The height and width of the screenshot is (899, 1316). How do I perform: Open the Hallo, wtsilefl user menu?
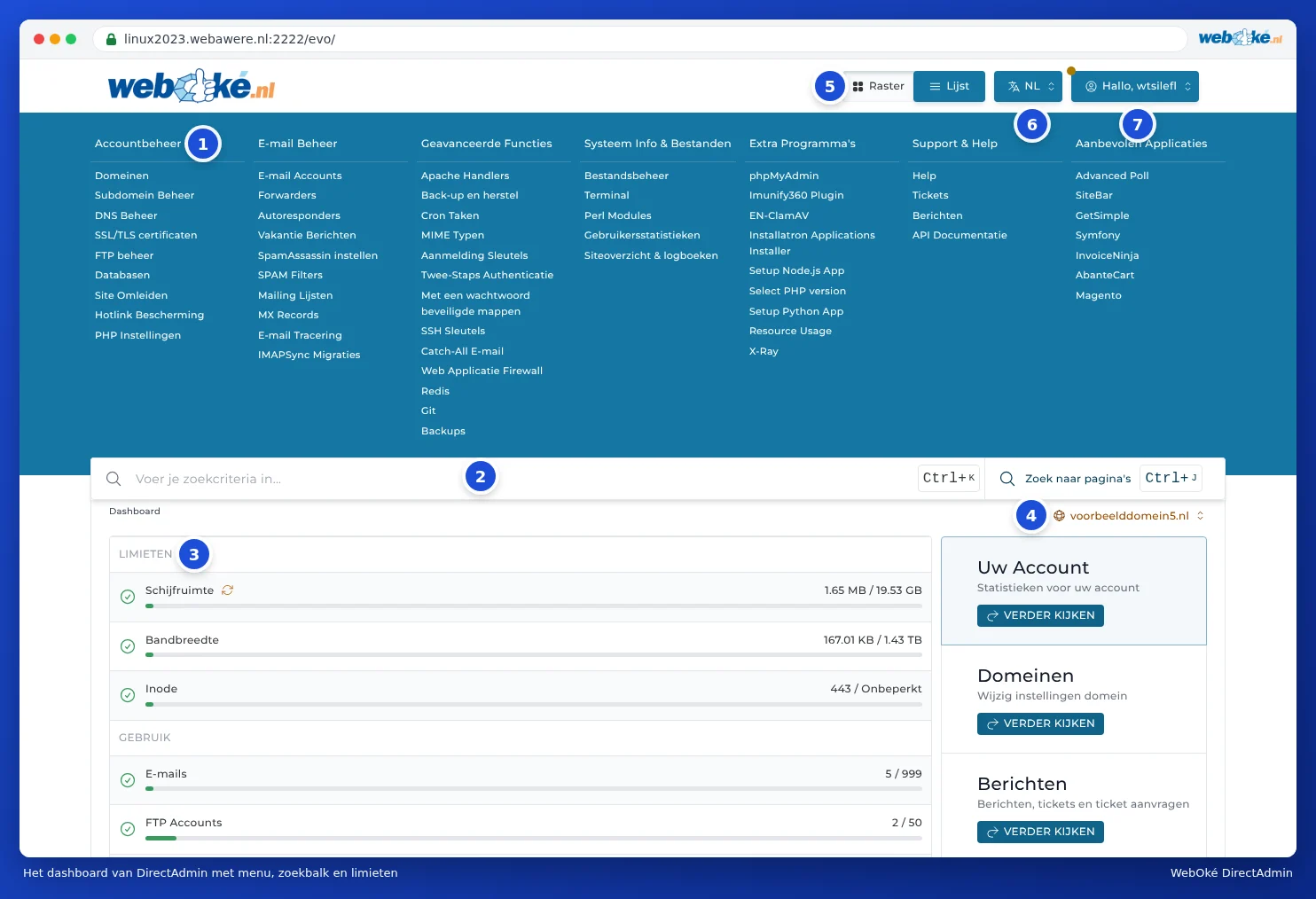pos(1135,87)
